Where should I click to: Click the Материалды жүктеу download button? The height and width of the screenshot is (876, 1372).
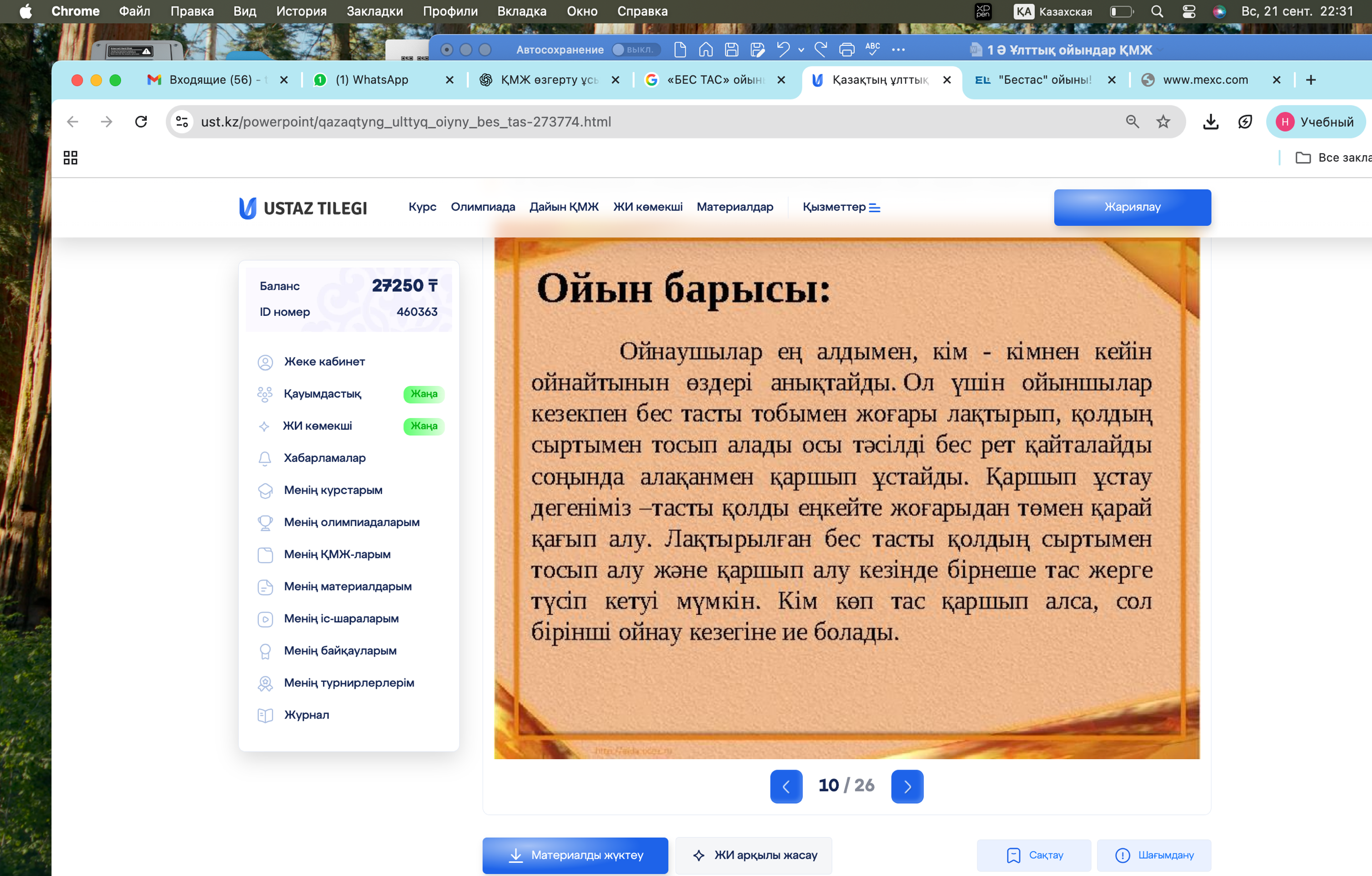point(575,855)
